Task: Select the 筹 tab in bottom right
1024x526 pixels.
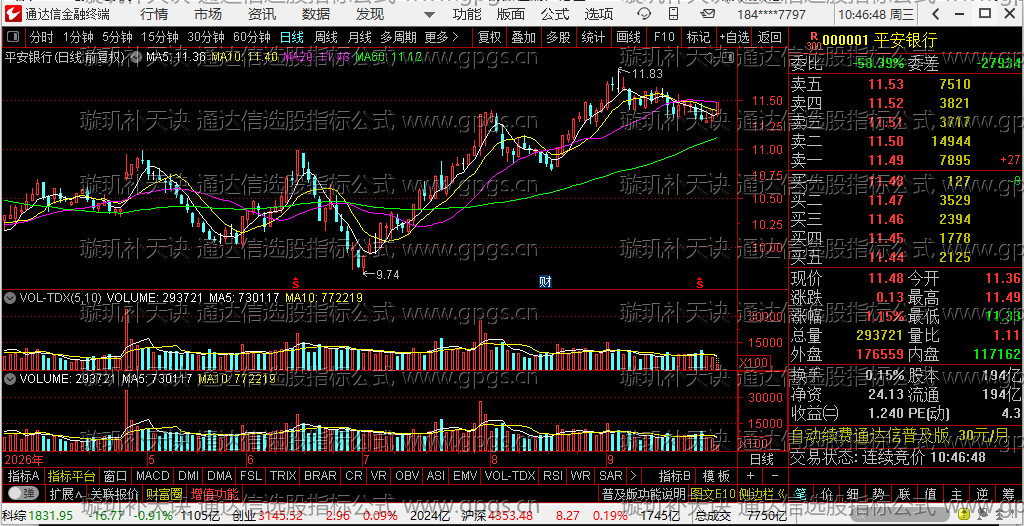Action: coord(1008,492)
